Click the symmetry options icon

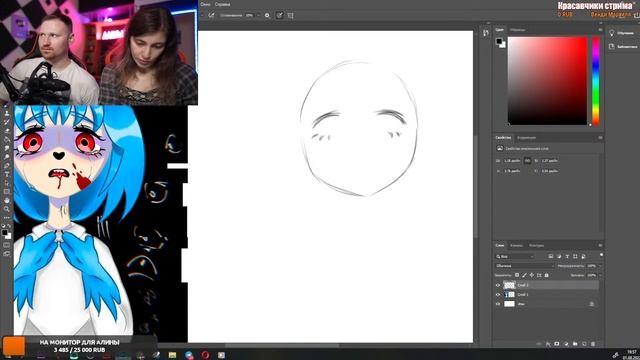(291, 16)
